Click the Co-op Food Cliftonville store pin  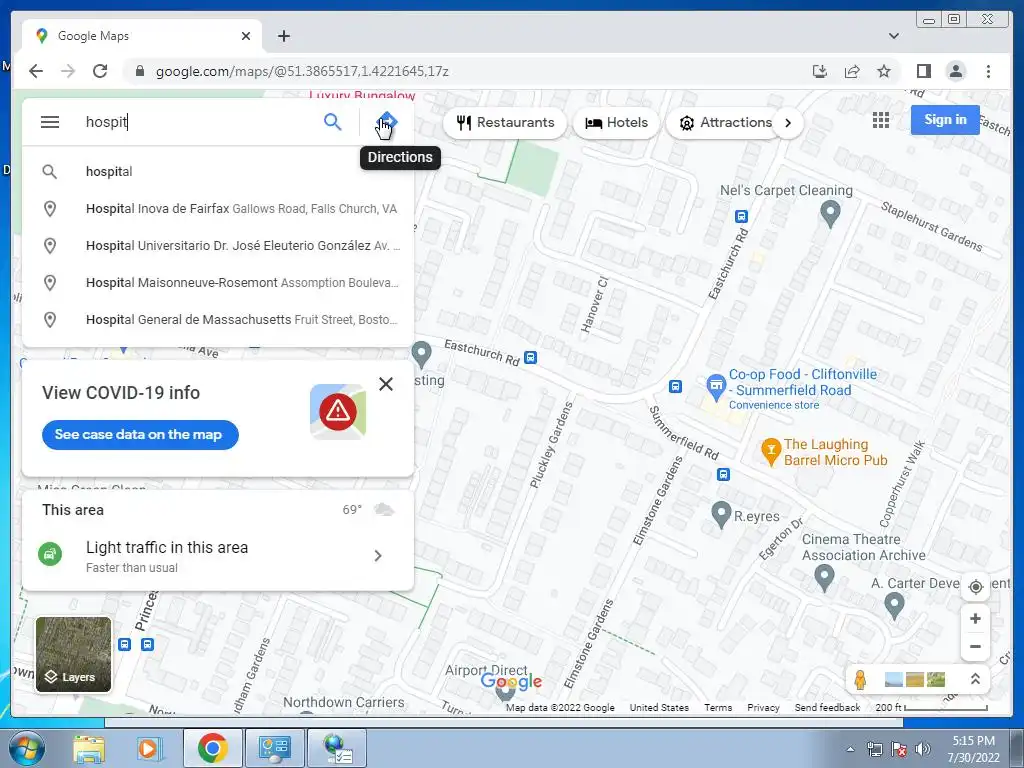tap(716, 387)
